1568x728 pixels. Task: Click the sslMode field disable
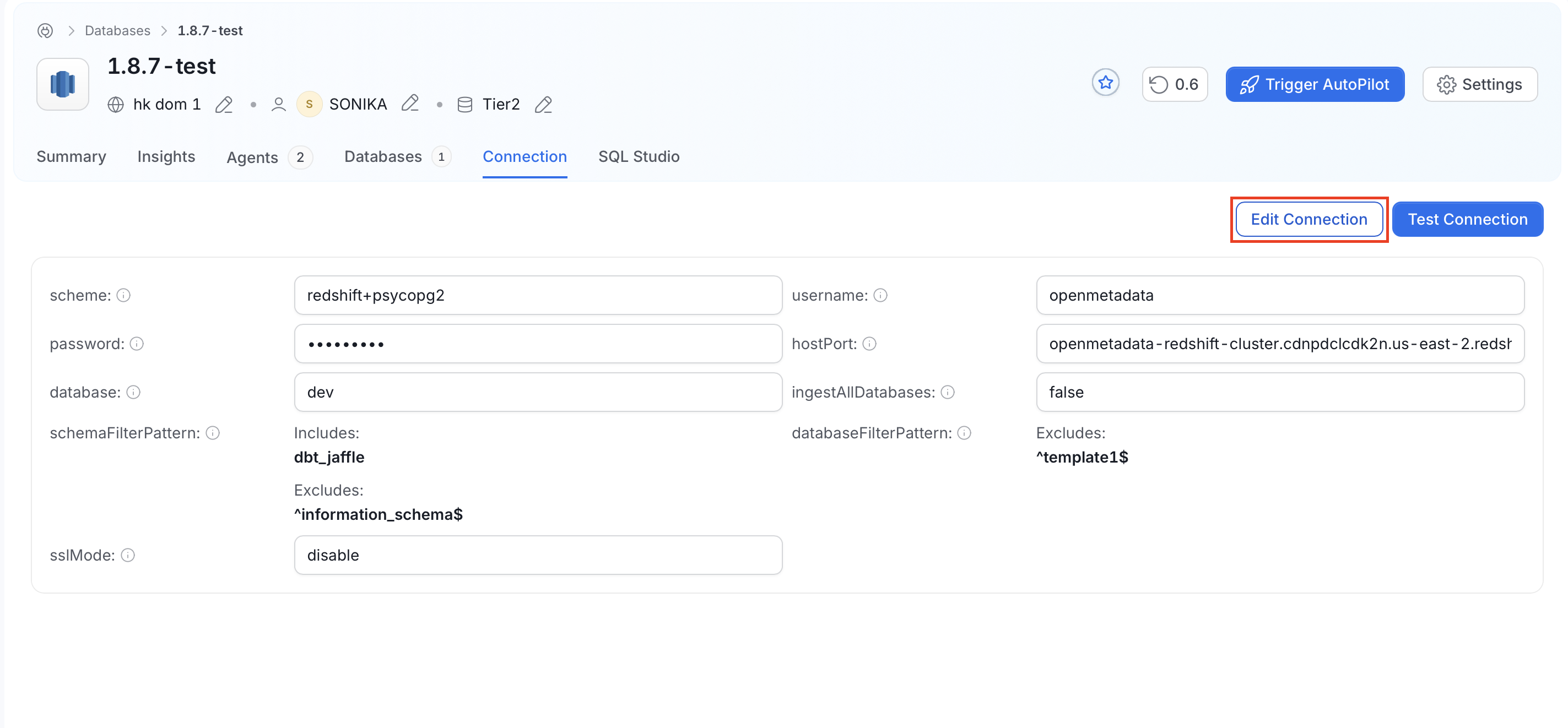(x=538, y=555)
